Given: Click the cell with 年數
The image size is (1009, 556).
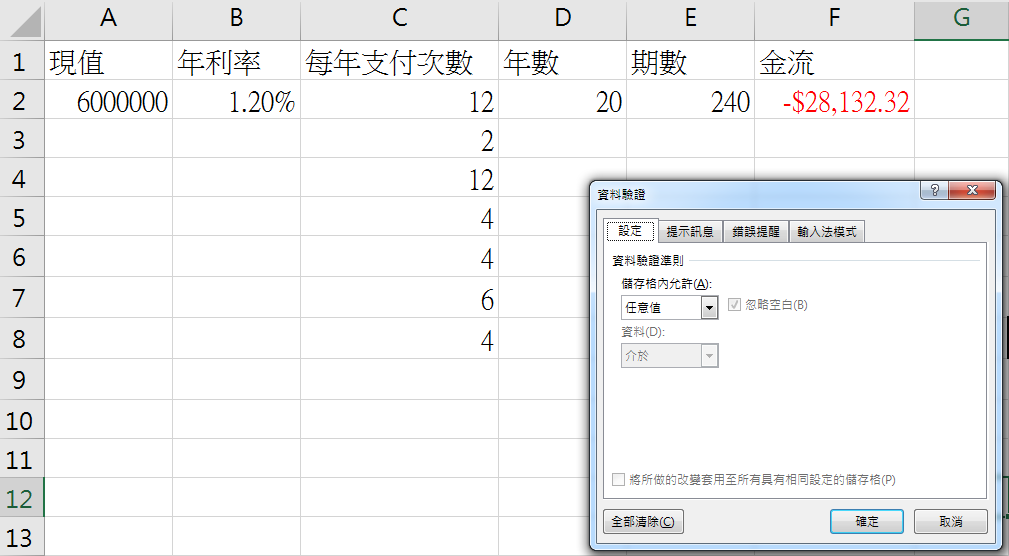Looking at the screenshot, I should point(562,62).
